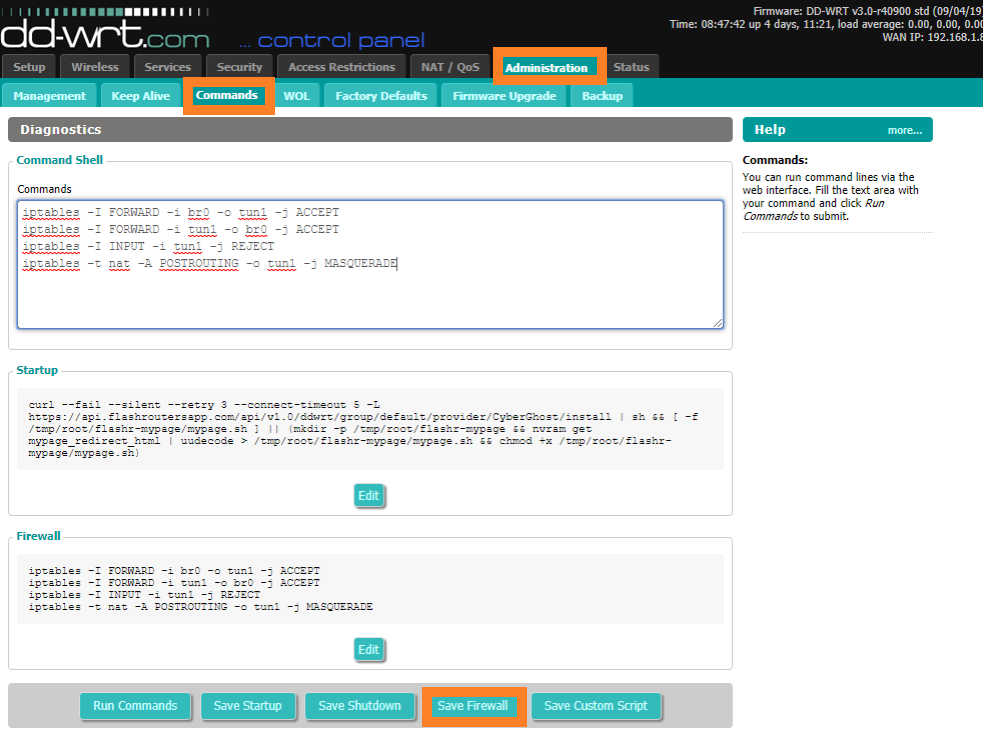Click the Save Firewall button
The image size is (983, 732).
click(473, 706)
